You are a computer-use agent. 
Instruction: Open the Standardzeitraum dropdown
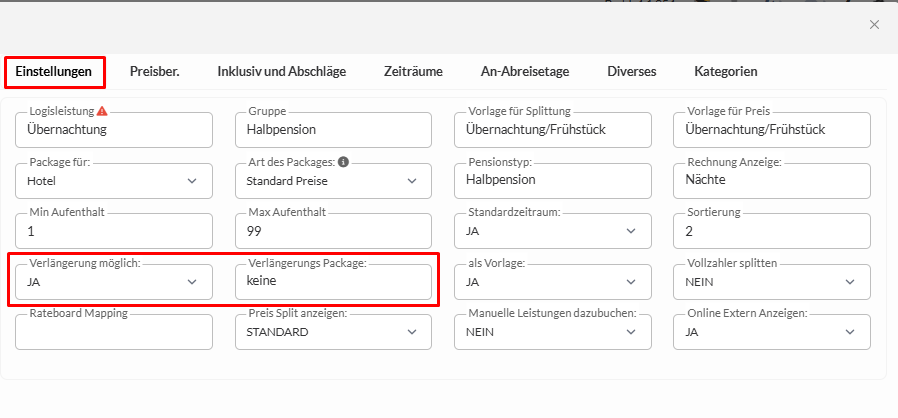pyautogui.click(x=552, y=232)
